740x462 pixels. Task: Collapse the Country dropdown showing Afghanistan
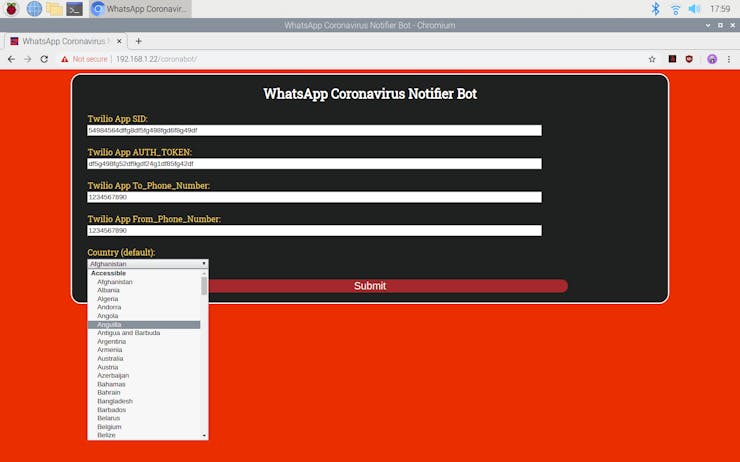tap(148, 264)
